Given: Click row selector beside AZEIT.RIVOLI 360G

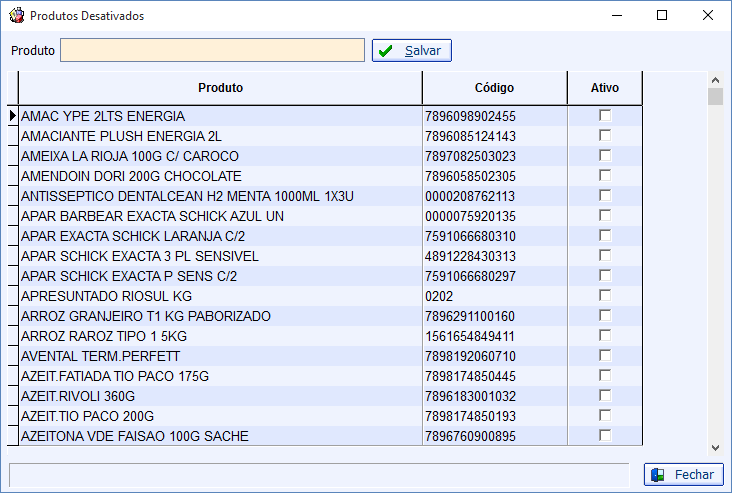Looking at the screenshot, I should pyautogui.click(x=13, y=396).
